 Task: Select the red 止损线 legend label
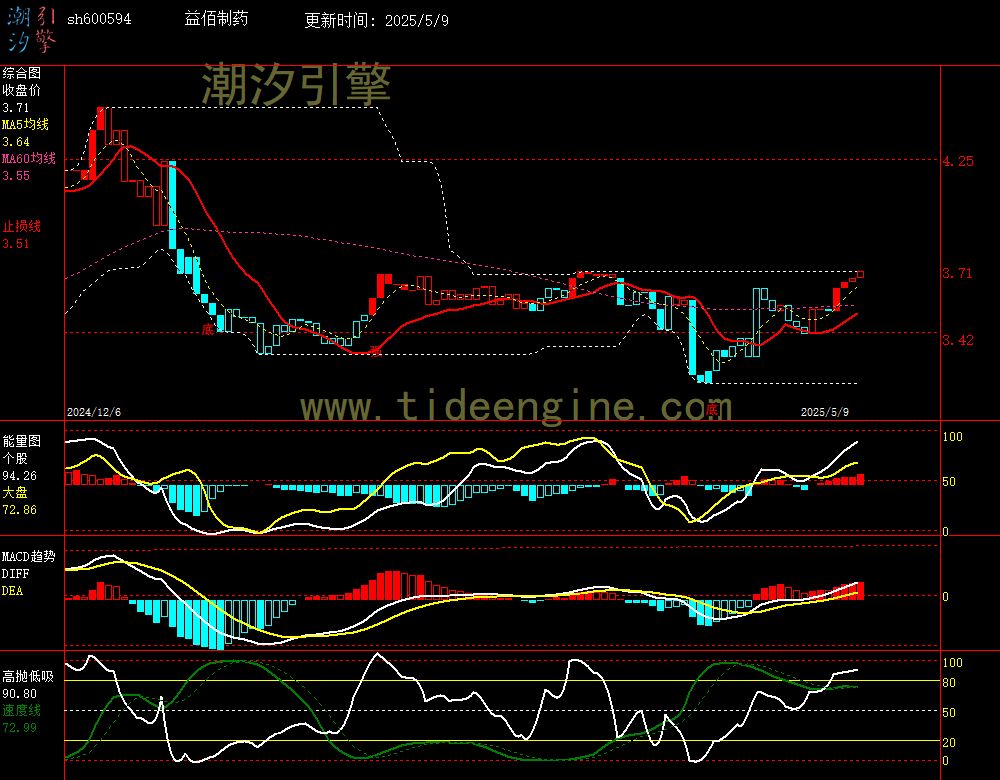[x=22, y=226]
